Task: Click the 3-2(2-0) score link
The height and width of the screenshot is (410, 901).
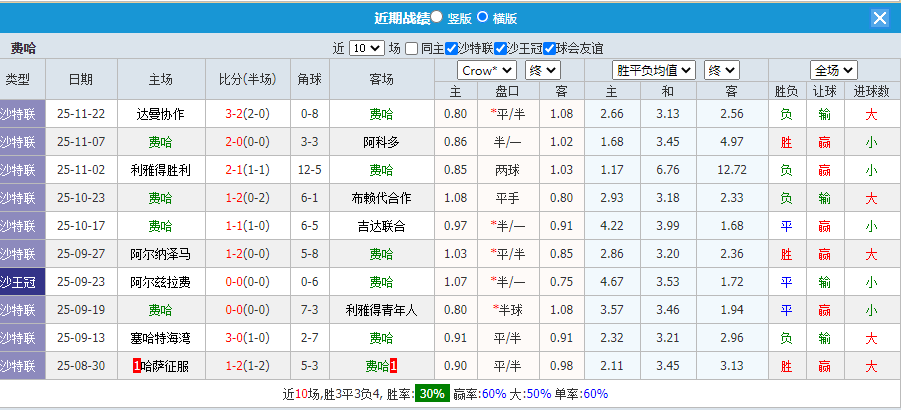Action: pyautogui.click(x=246, y=114)
